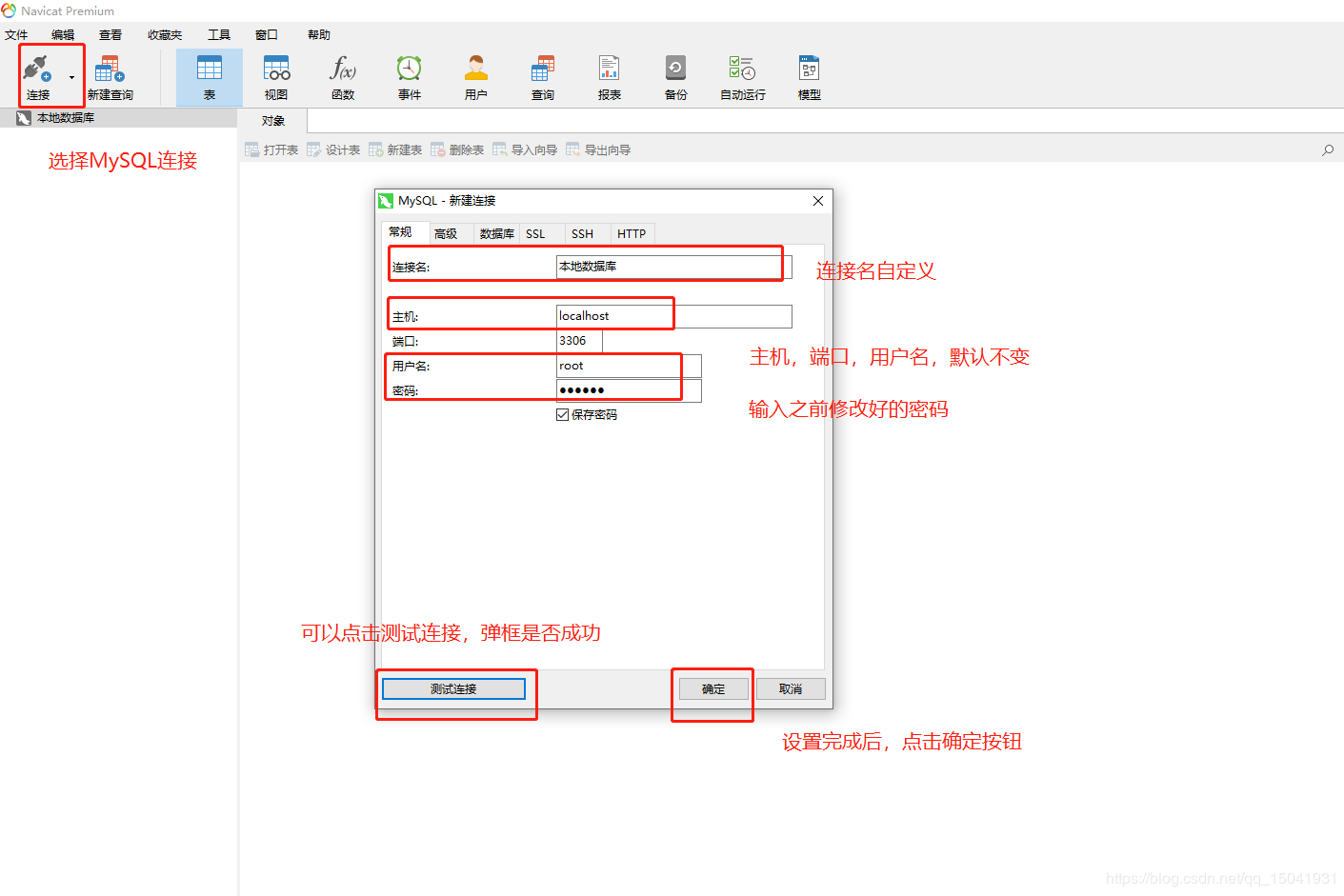Select the Table (表) toolbar icon
This screenshot has width=1344, height=896.
[x=210, y=77]
